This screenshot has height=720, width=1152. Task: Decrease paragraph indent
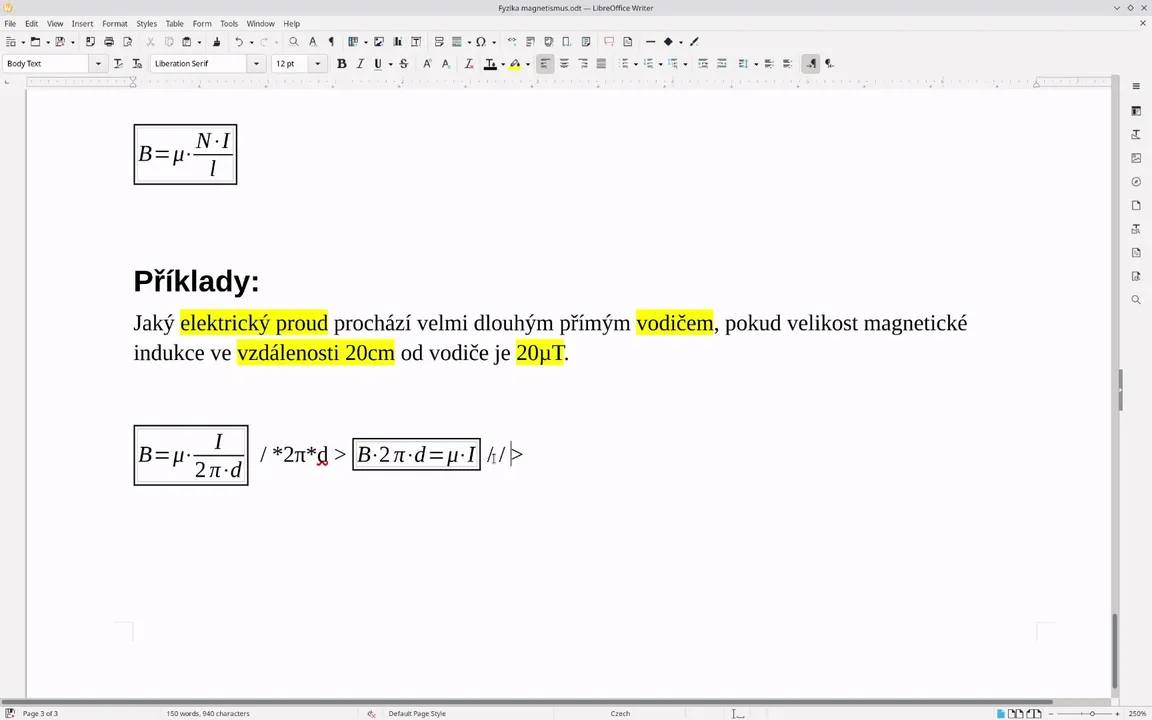tap(721, 64)
